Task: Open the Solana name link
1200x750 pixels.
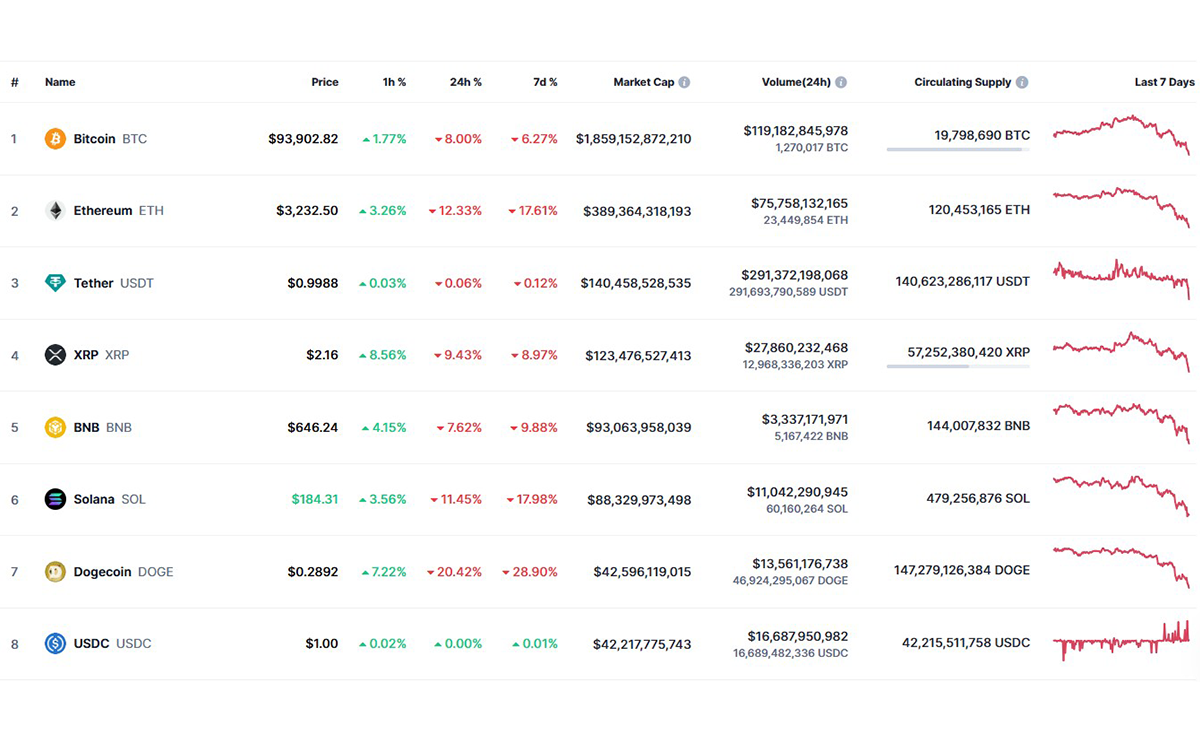Action: pos(94,499)
